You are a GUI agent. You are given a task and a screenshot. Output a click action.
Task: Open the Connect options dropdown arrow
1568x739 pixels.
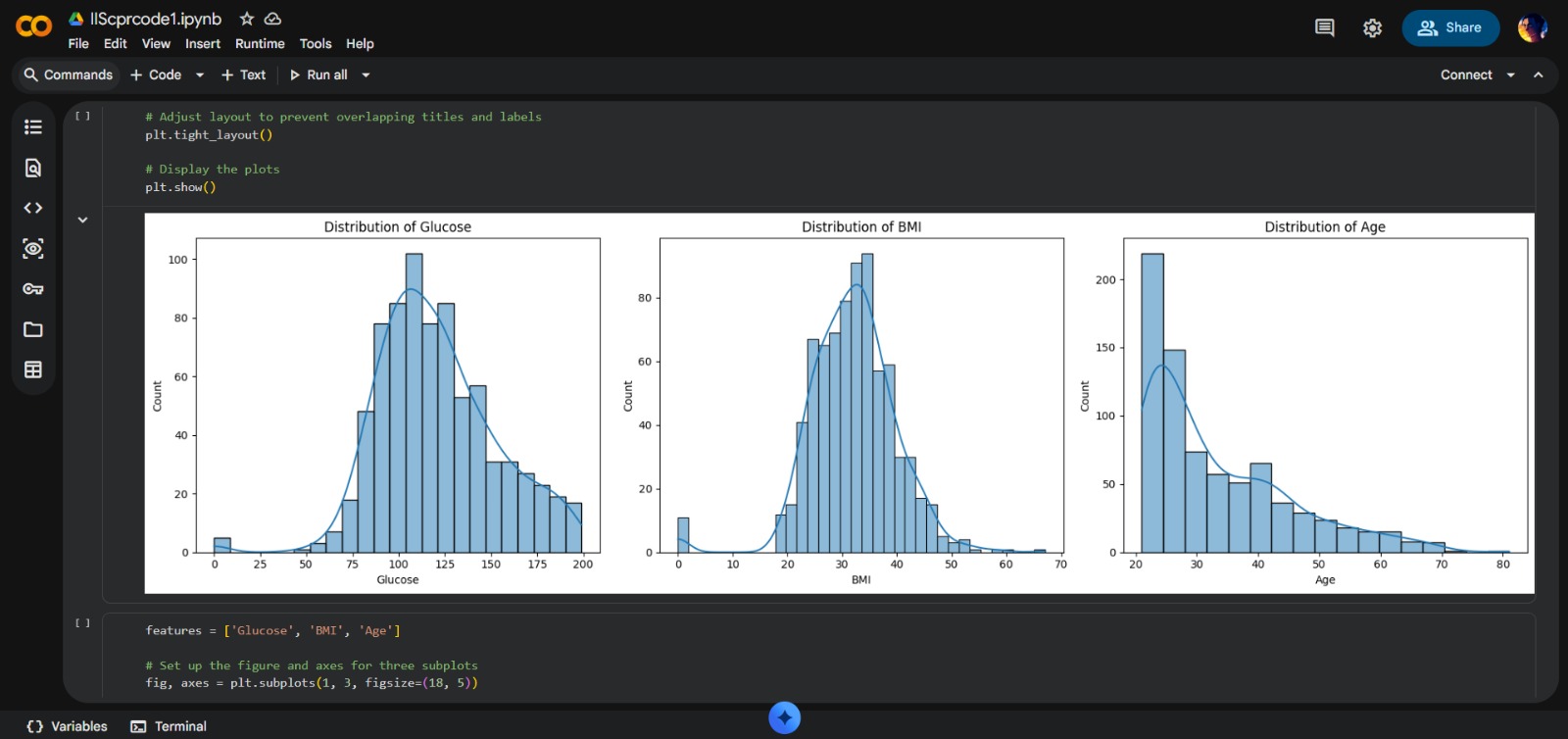tap(1510, 75)
